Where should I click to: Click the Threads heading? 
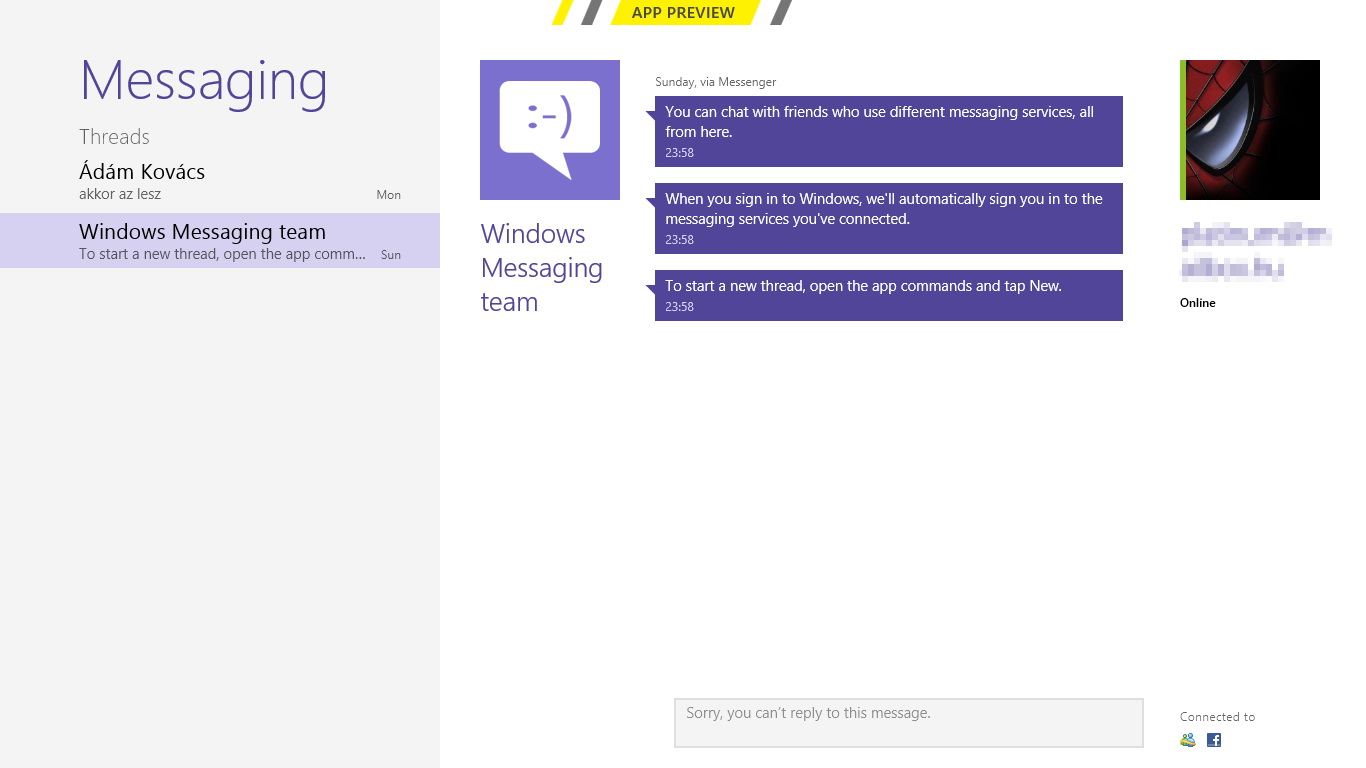coord(114,137)
